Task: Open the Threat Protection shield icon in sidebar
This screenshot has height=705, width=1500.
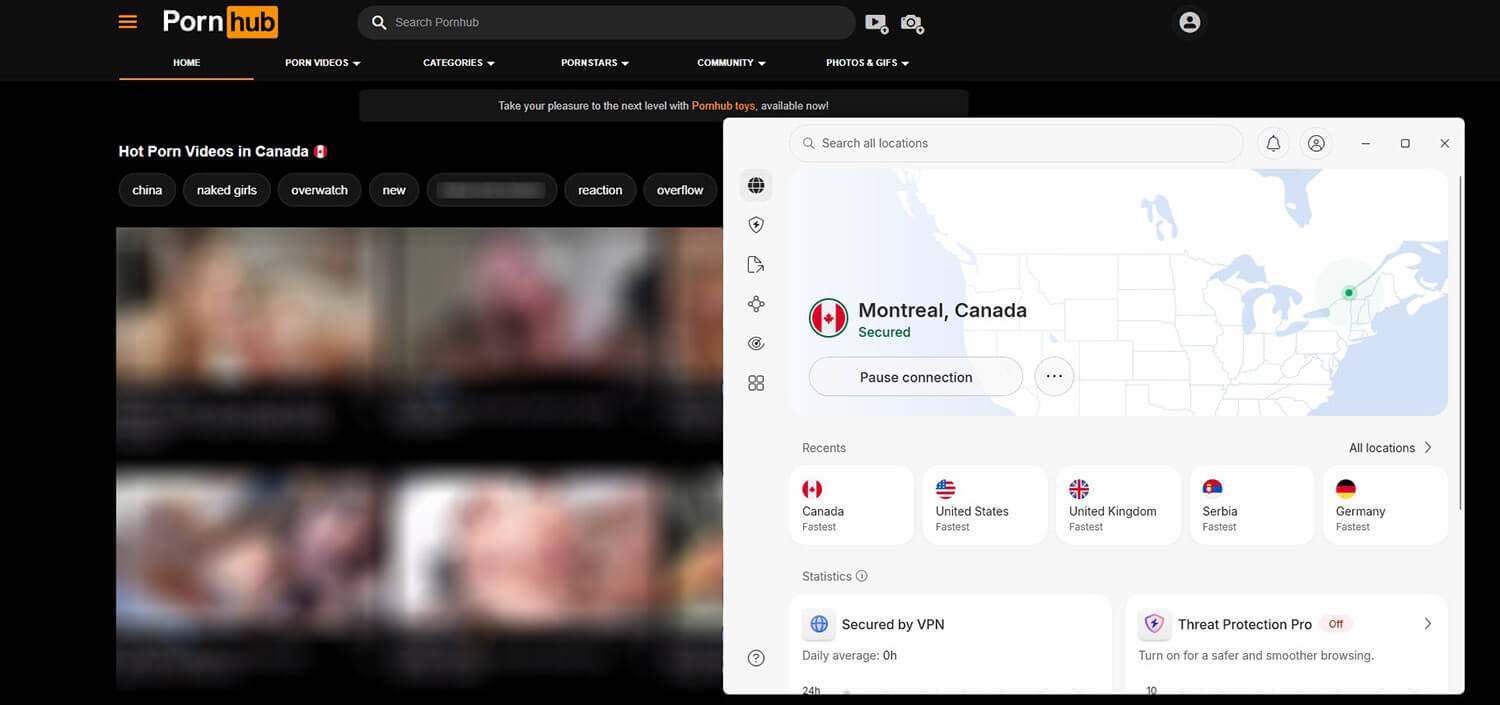Action: pos(756,225)
